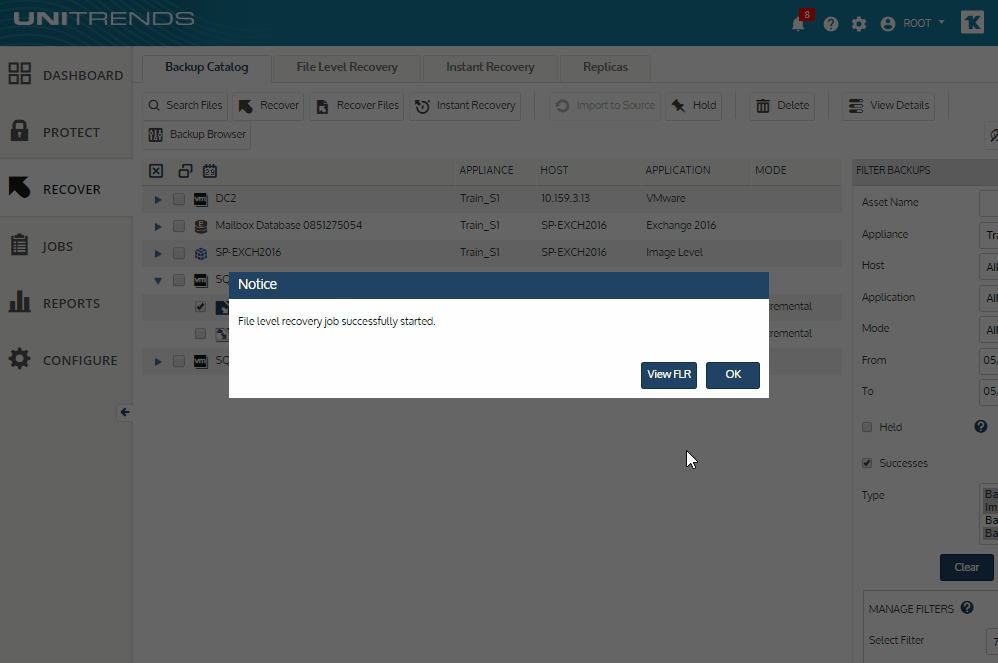
Task: Expand the last SQ asset row
Action: click(158, 362)
